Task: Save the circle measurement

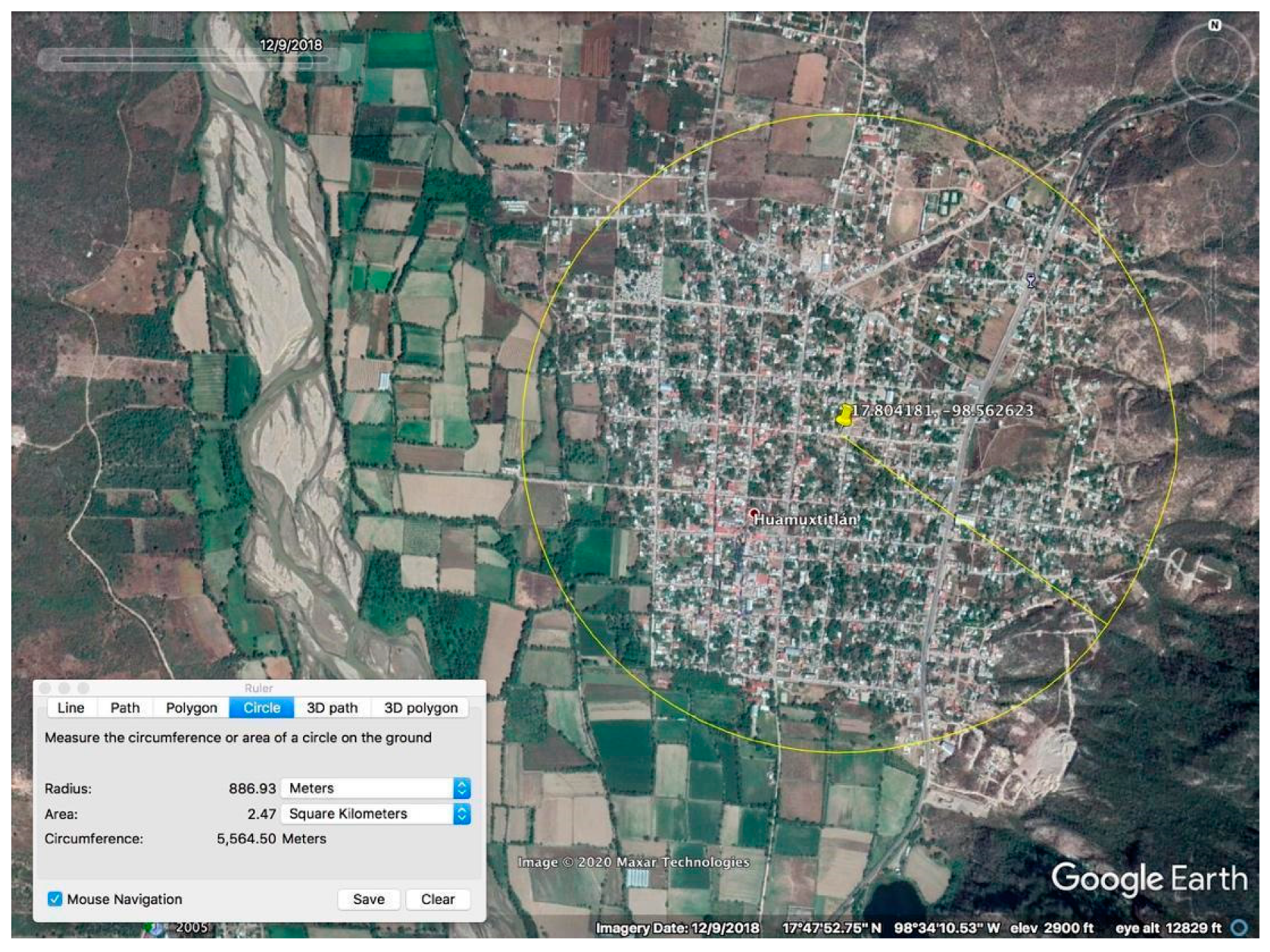Action: [368, 899]
